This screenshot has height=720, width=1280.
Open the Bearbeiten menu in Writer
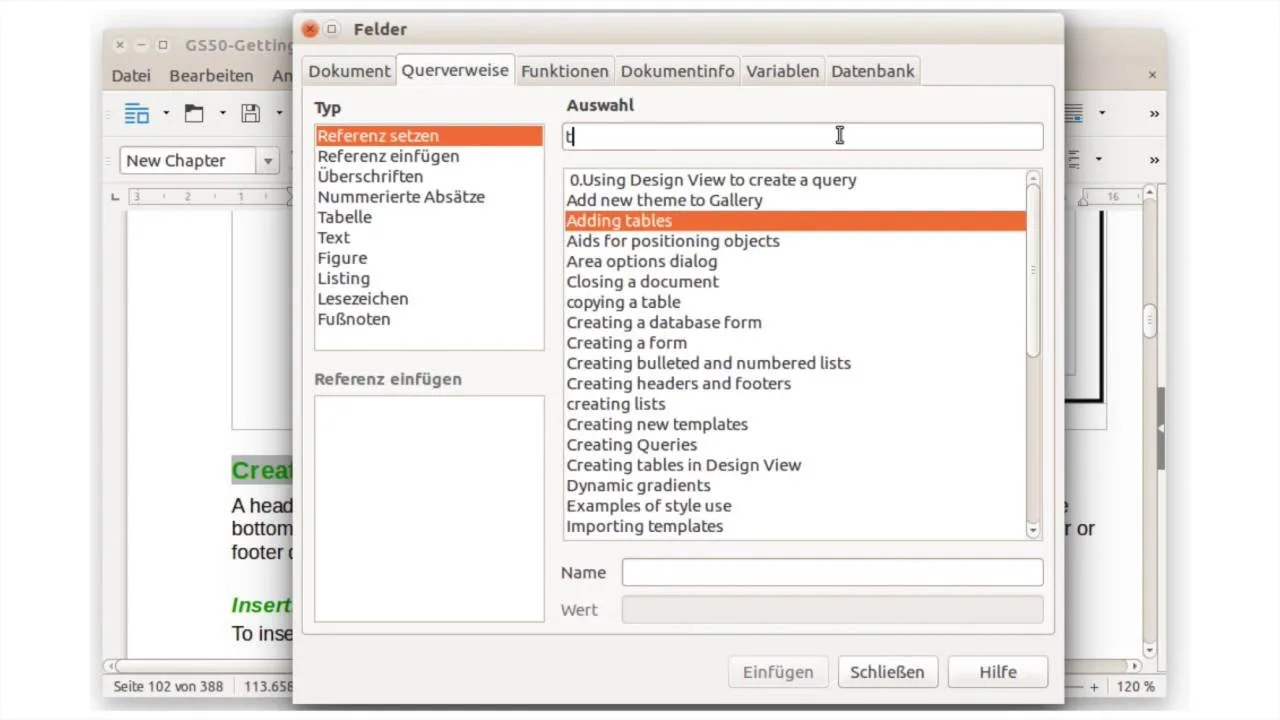[x=211, y=76]
